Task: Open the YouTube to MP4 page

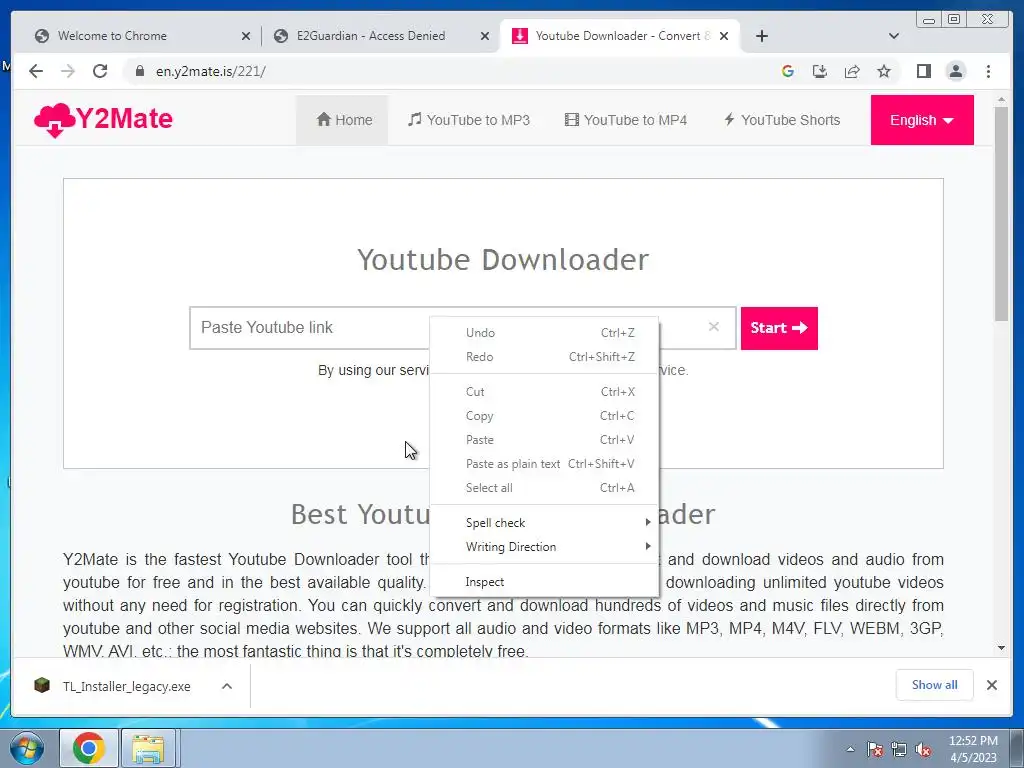Action: (x=626, y=120)
